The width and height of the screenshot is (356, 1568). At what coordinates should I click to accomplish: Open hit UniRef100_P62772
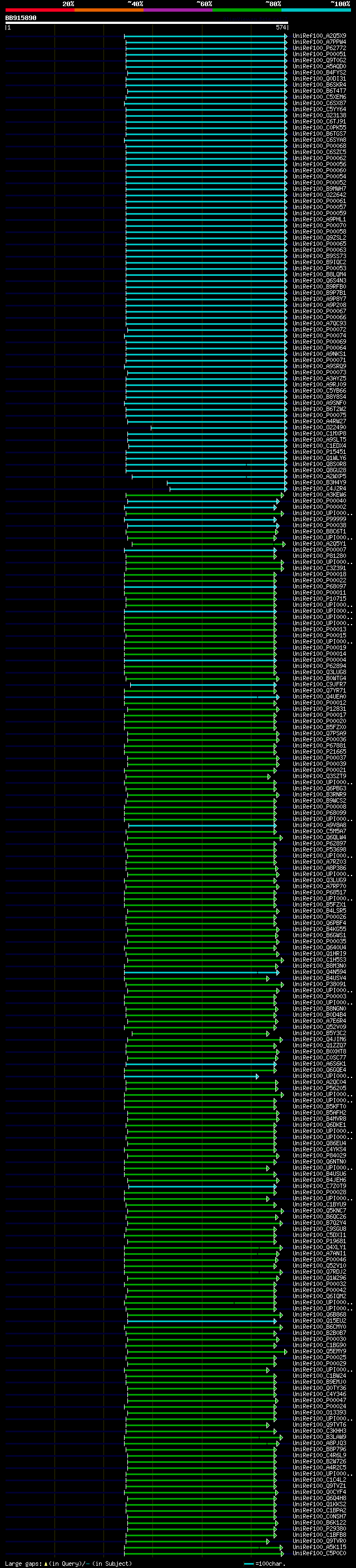(x=319, y=48)
